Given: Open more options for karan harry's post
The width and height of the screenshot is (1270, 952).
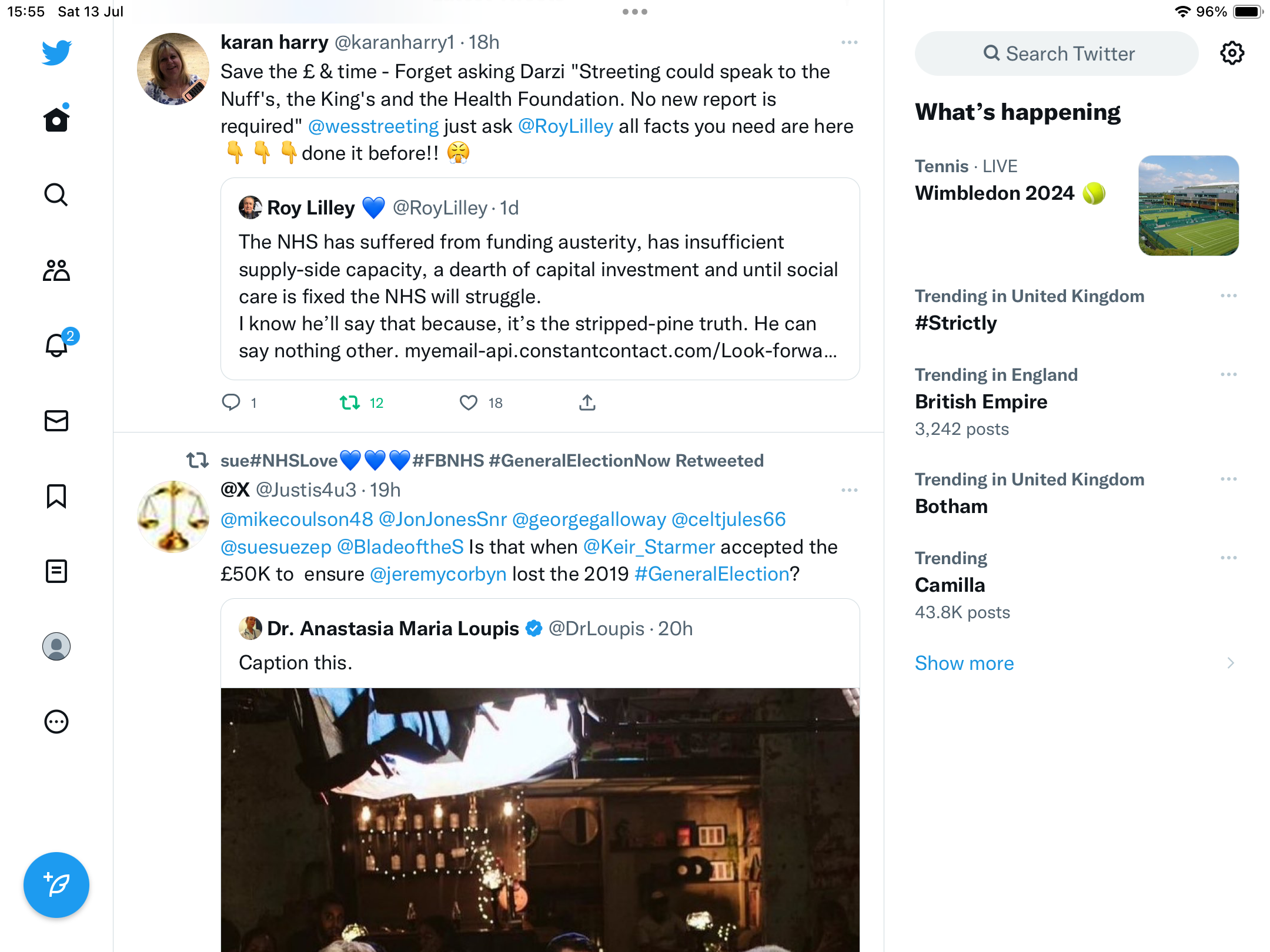Looking at the screenshot, I should (x=850, y=42).
